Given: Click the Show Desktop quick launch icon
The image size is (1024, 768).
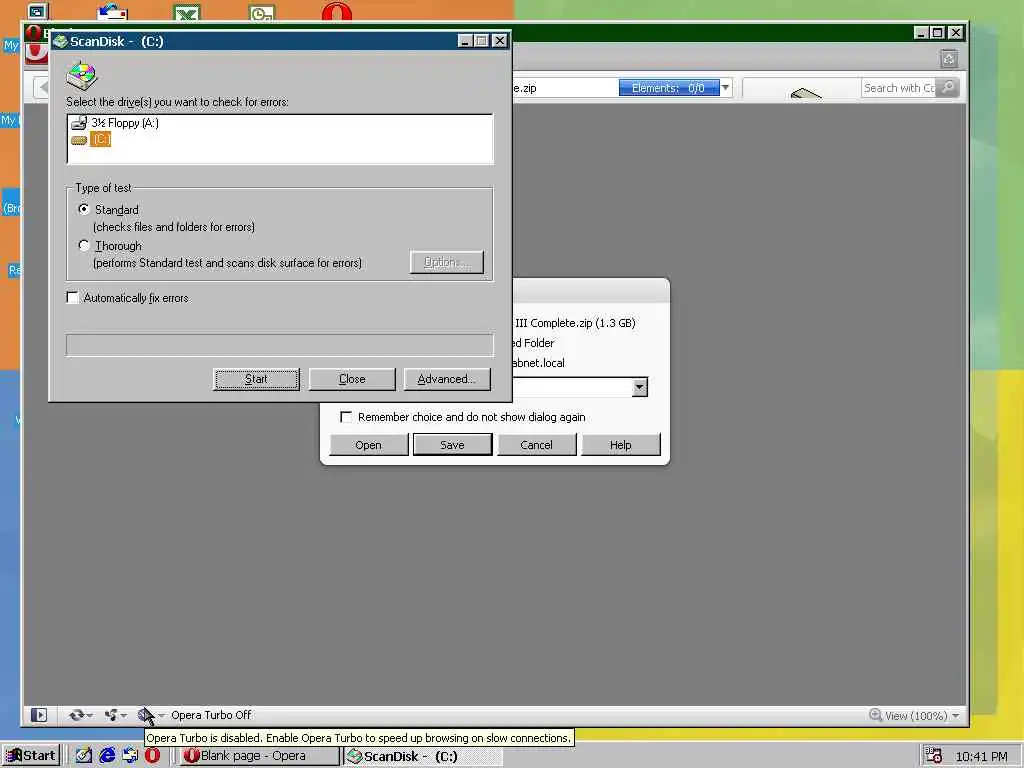Looking at the screenshot, I should tap(130, 756).
